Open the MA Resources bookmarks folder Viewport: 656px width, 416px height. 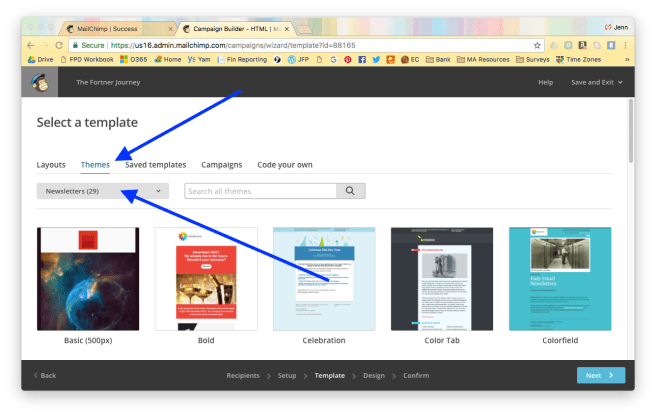pos(483,59)
